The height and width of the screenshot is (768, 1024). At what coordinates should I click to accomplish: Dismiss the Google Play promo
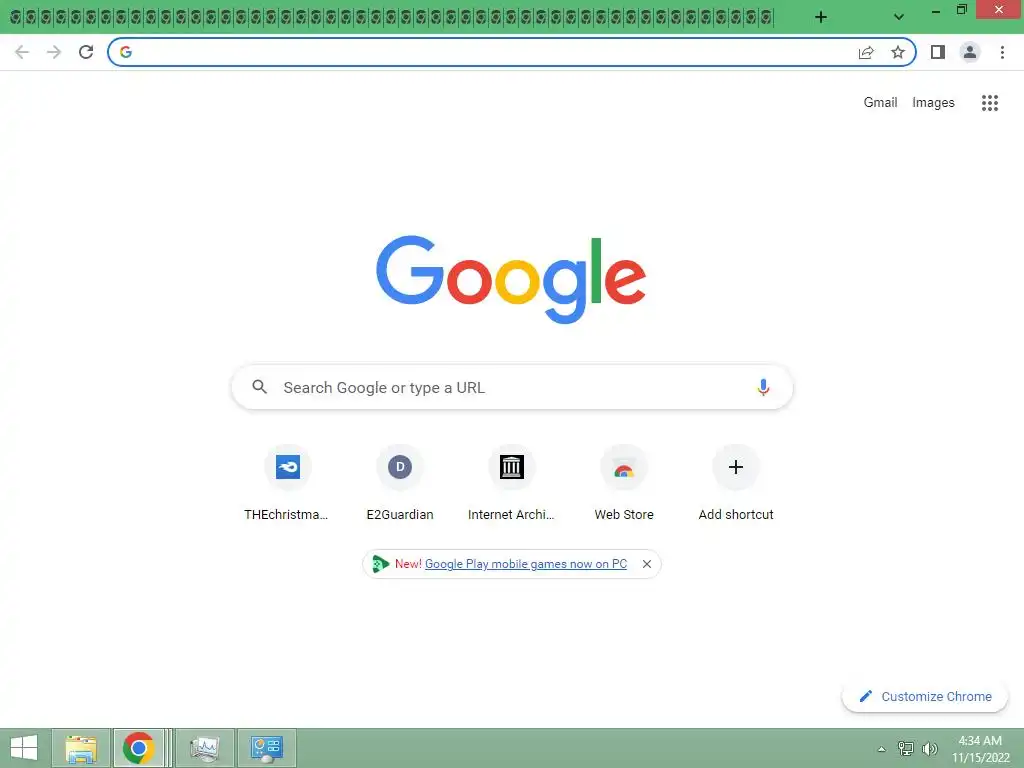click(647, 564)
